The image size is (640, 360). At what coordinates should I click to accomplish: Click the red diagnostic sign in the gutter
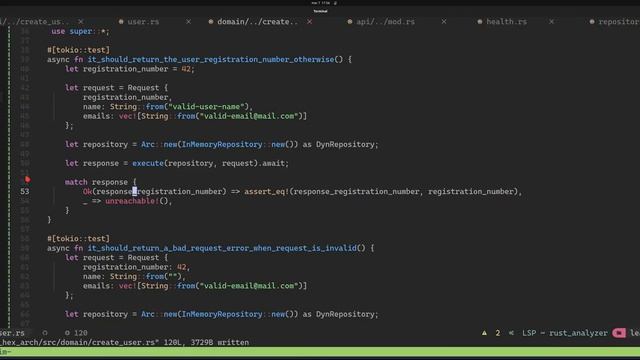tap(27, 180)
